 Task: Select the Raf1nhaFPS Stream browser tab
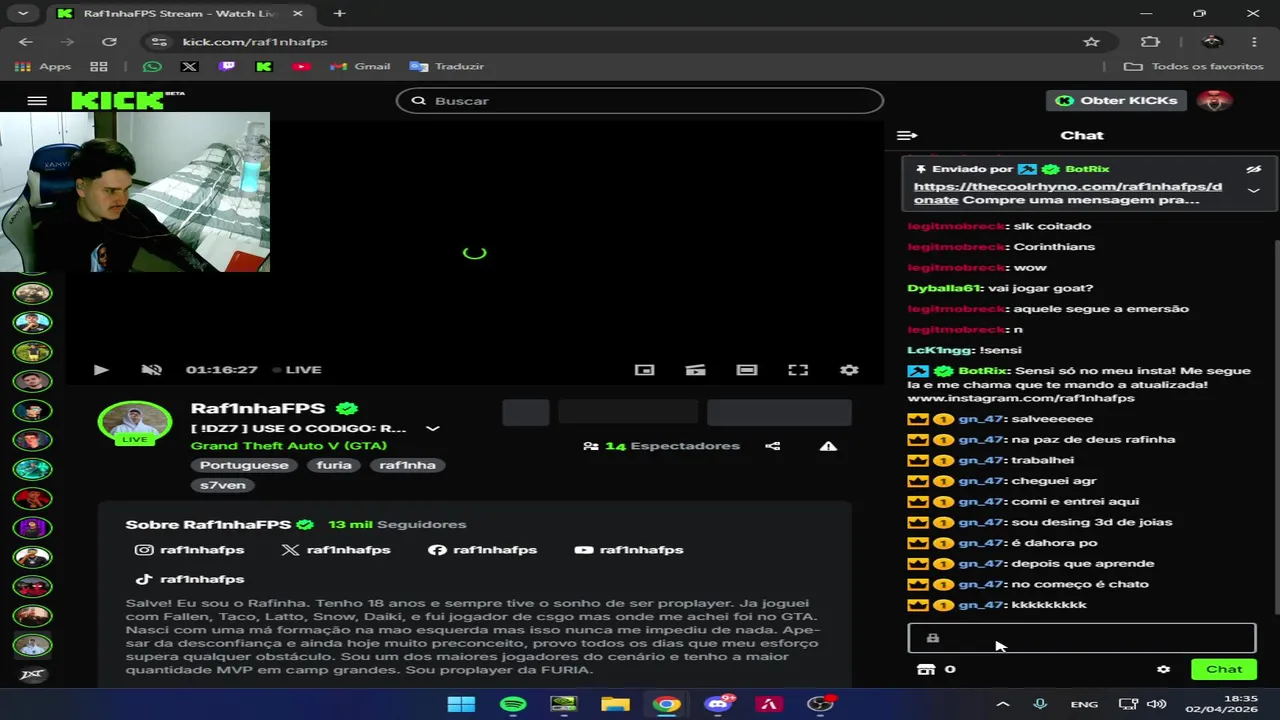pyautogui.click(x=182, y=13)
